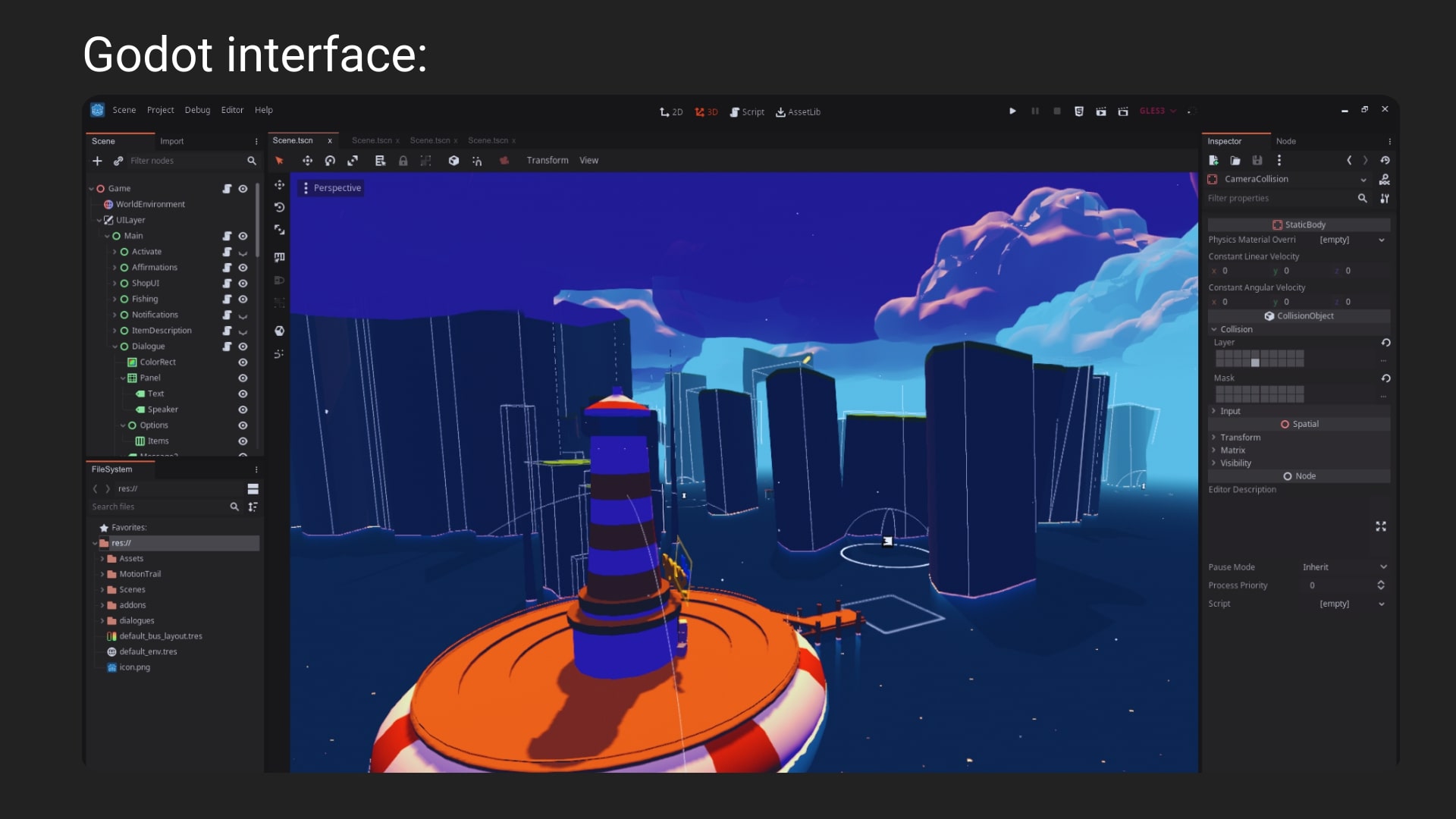This screenshot has height=819, width=1456.
Task: Open script attached to Game node
Action: click(x=227, y=189)
